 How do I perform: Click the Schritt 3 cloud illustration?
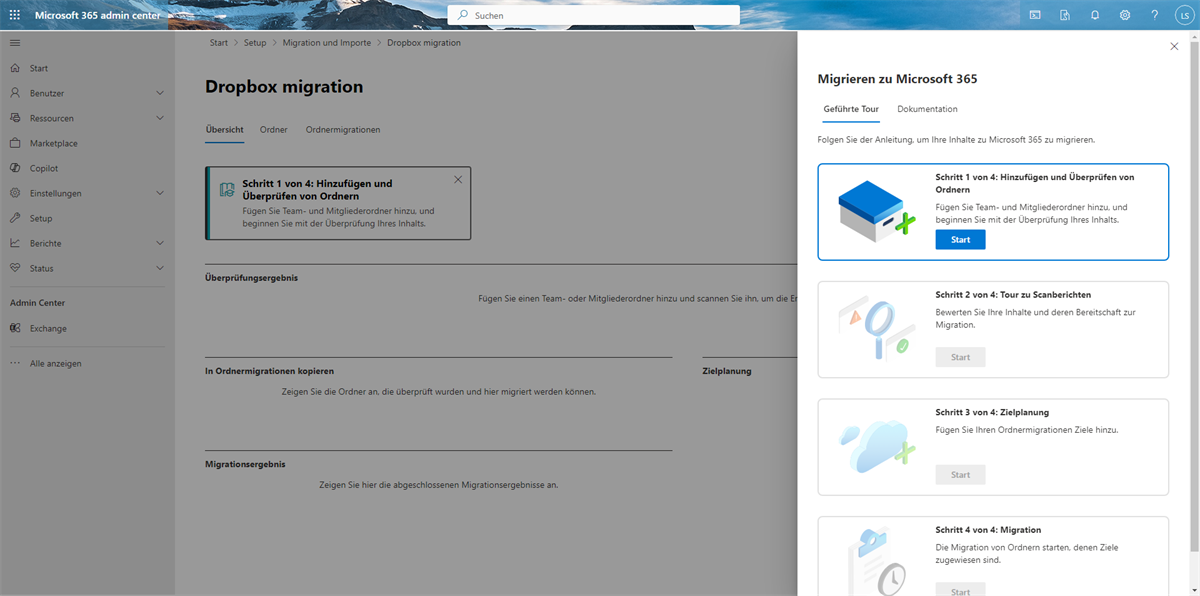[x=877, y=446]
